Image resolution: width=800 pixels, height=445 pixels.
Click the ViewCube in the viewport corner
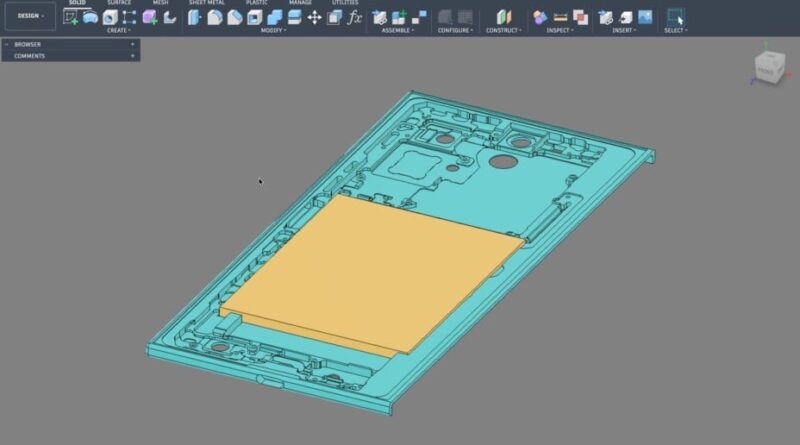[769, 70]
